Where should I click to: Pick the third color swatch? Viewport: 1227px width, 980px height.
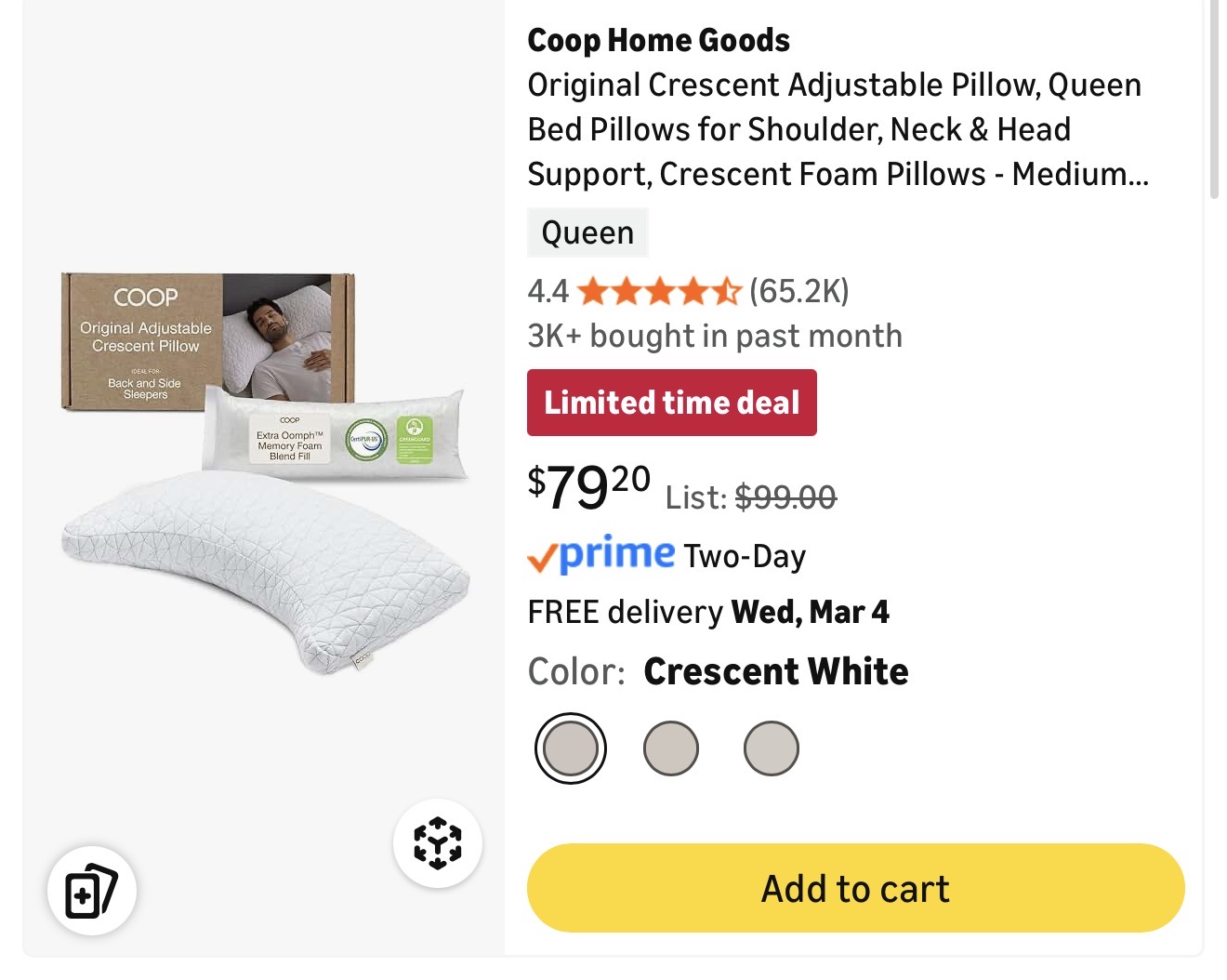(x=771, y=748)
